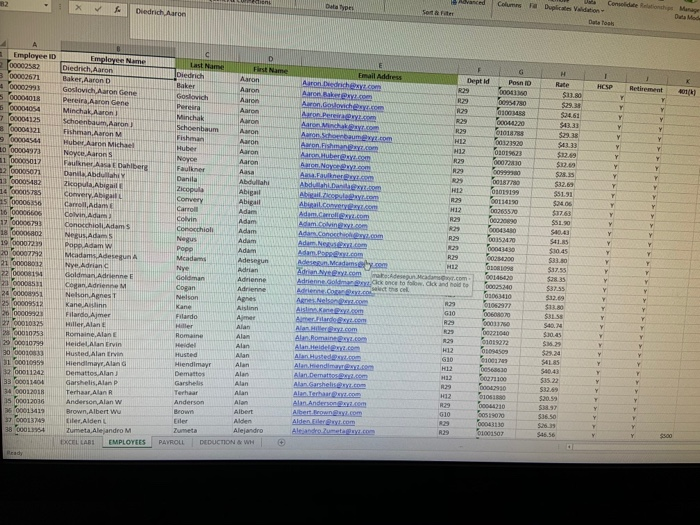Click the horizontal scrollbar left arrow
Screen dimensions: 700x525
(569, 446)
